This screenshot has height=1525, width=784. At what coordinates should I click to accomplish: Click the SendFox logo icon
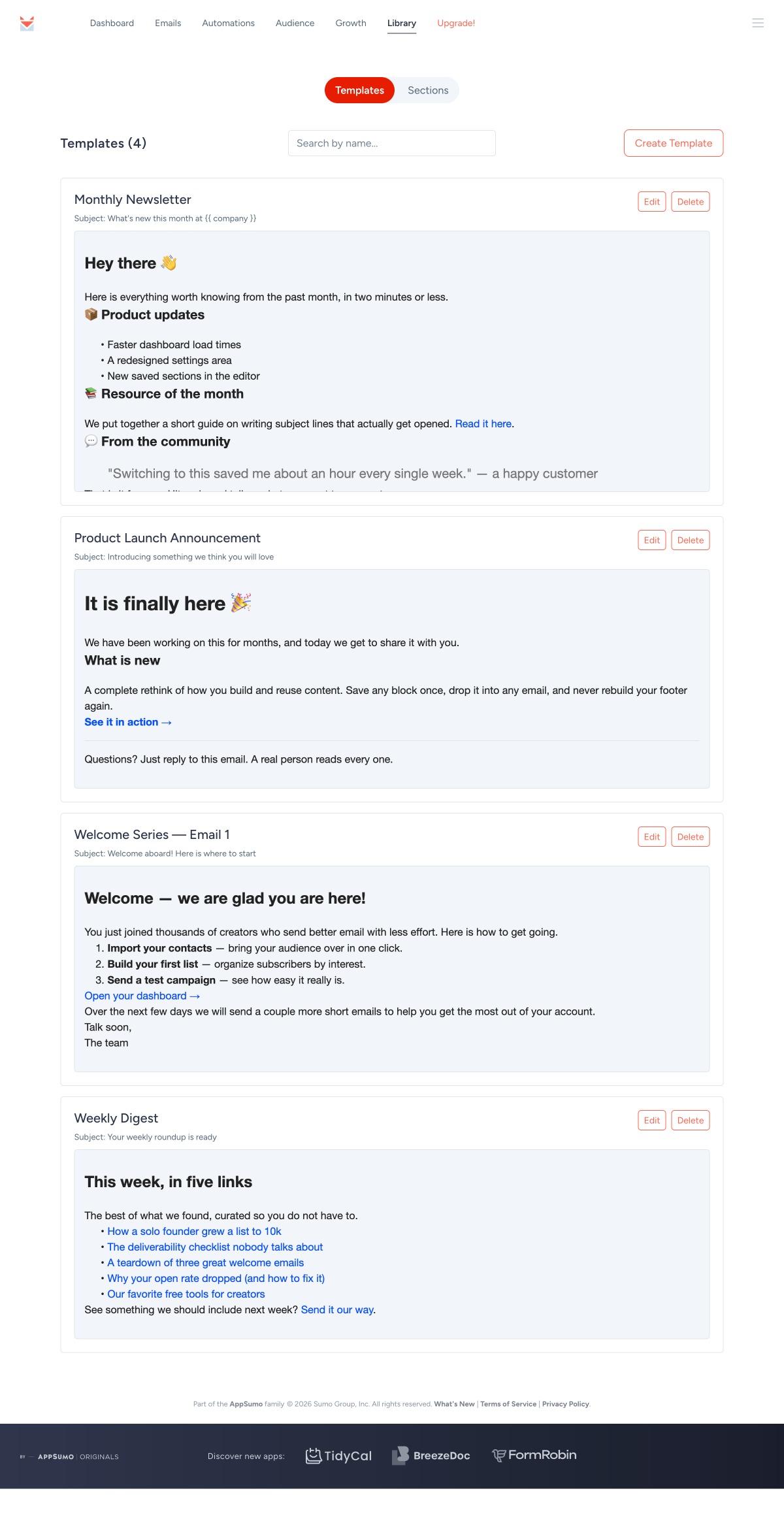point(27,24)
